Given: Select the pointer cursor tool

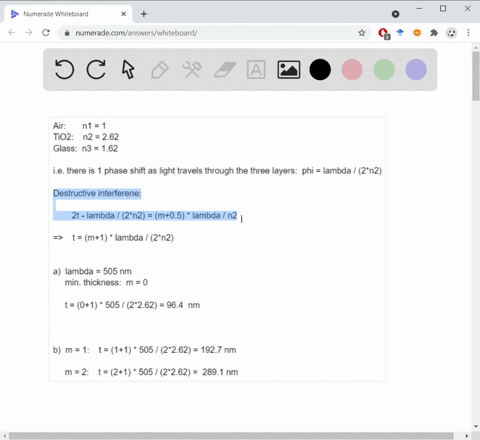Looking at the screenshot, I should tap(128, 69).
